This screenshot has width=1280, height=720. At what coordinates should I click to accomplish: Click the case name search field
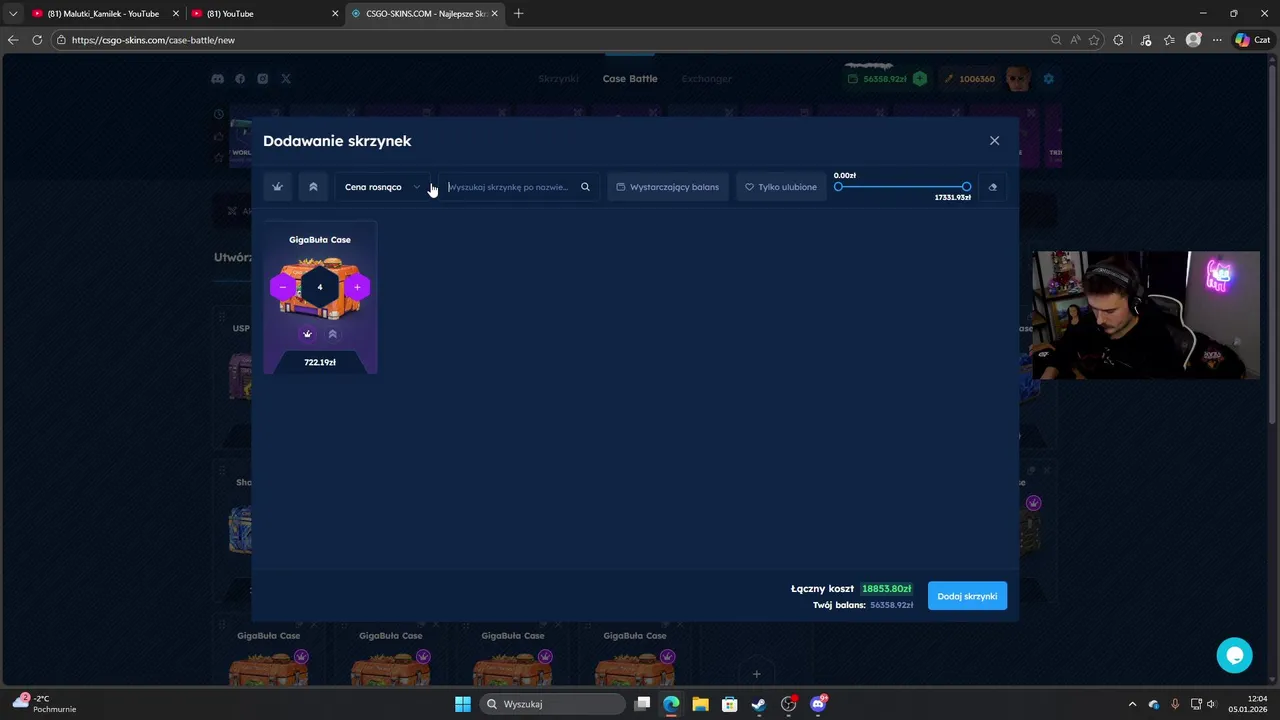click(508, 187)
